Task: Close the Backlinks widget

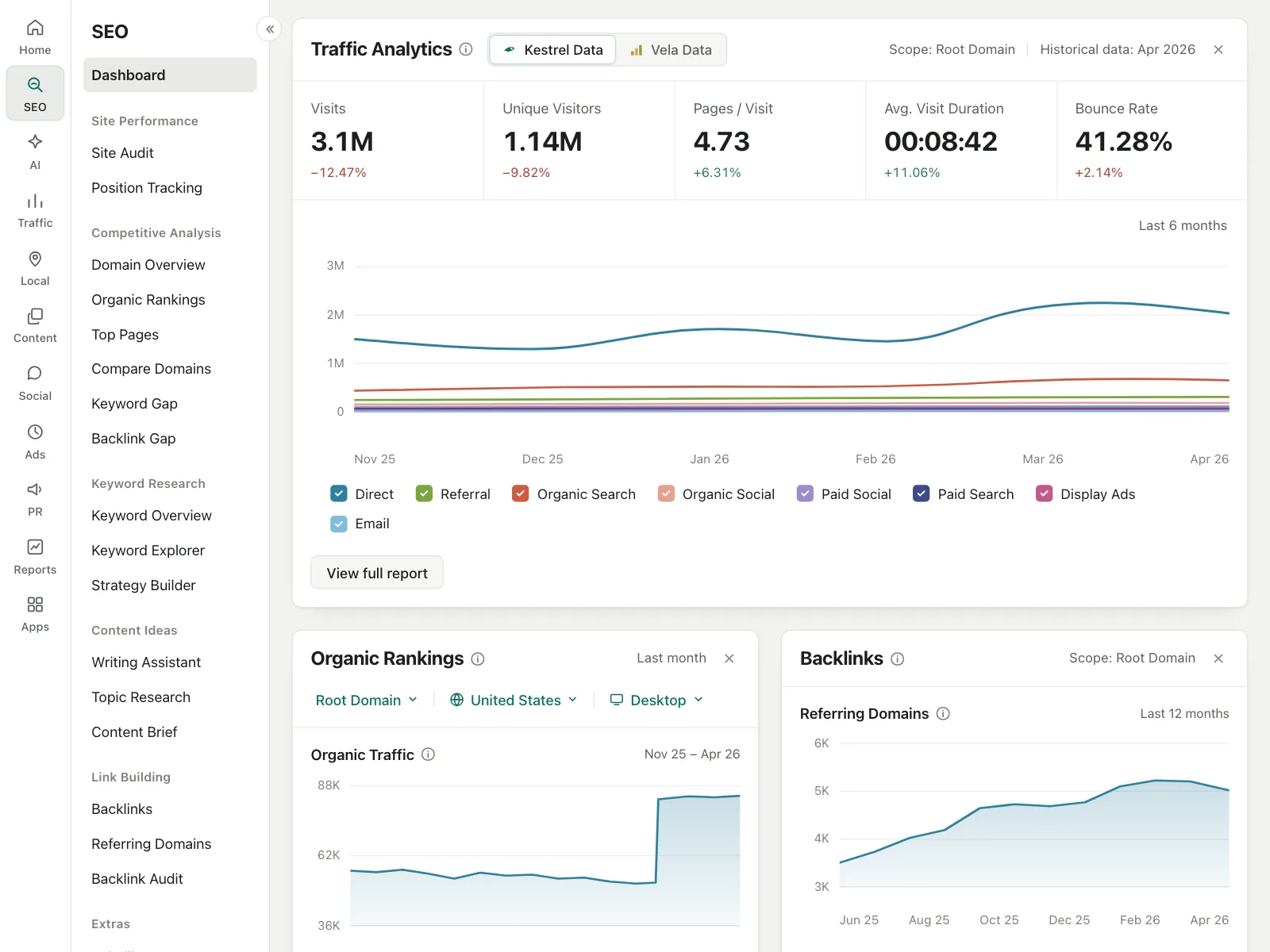Action: point(1218,658)
